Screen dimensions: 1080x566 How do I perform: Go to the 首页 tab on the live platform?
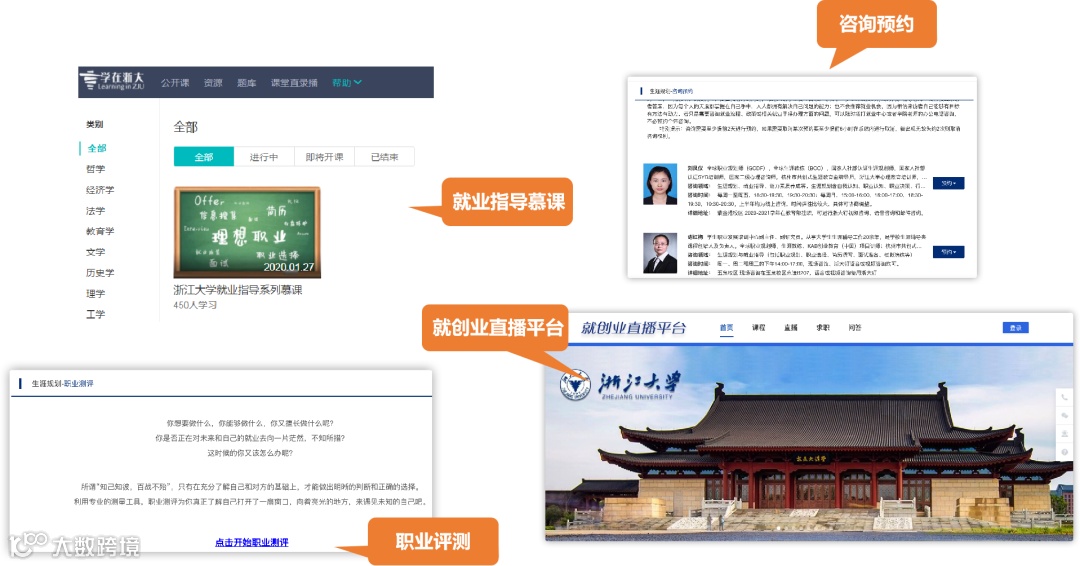click(x=727, y=328)
